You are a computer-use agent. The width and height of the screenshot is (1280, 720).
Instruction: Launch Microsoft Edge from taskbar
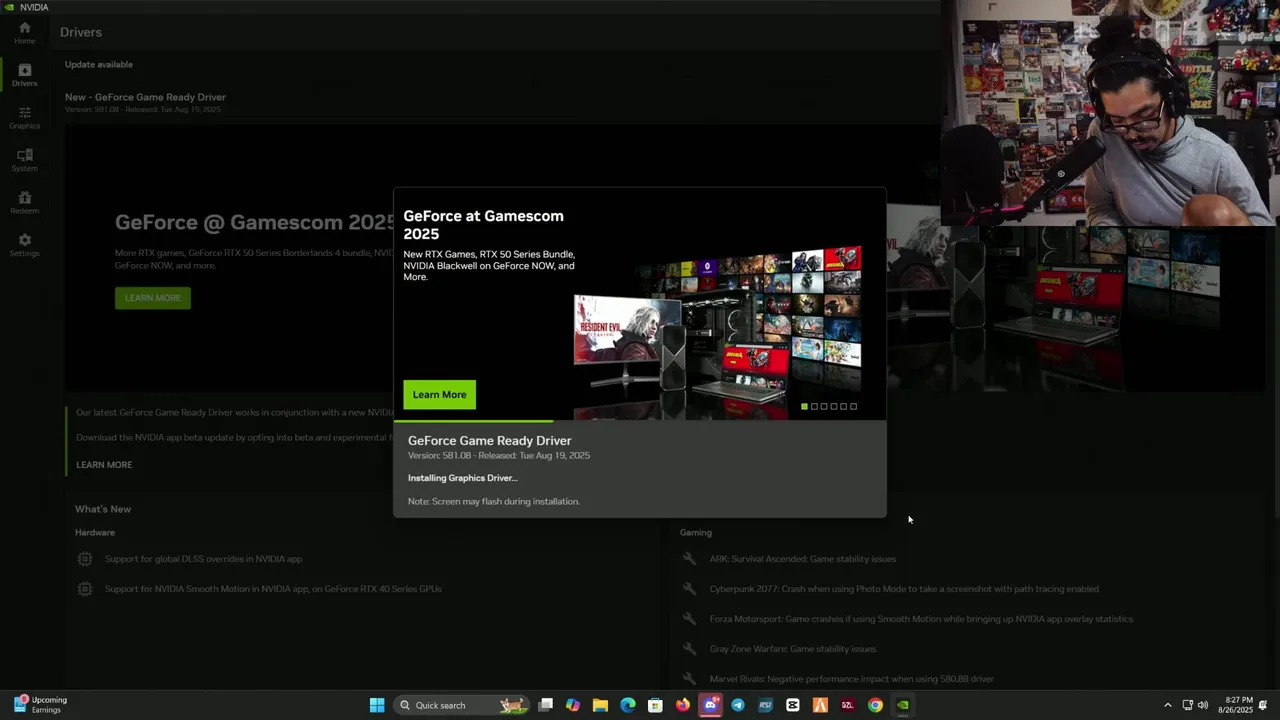coord(628,705)
